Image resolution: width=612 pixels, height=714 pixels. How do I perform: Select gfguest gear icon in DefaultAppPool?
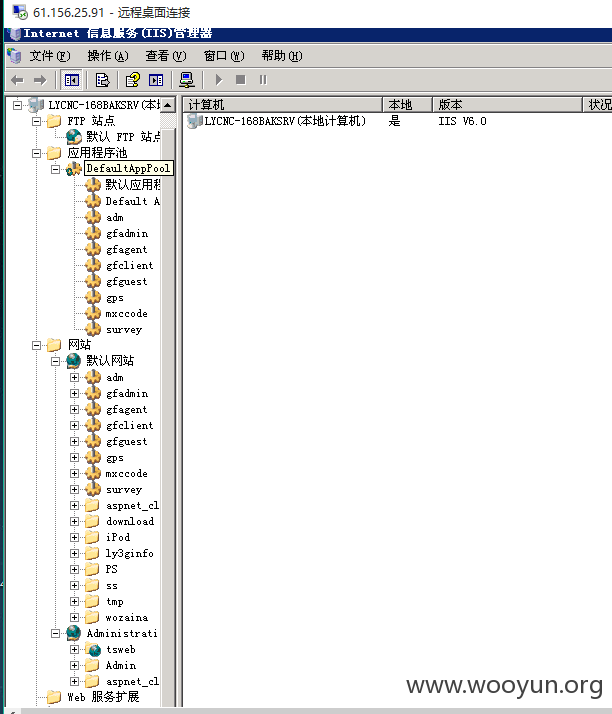93,281
